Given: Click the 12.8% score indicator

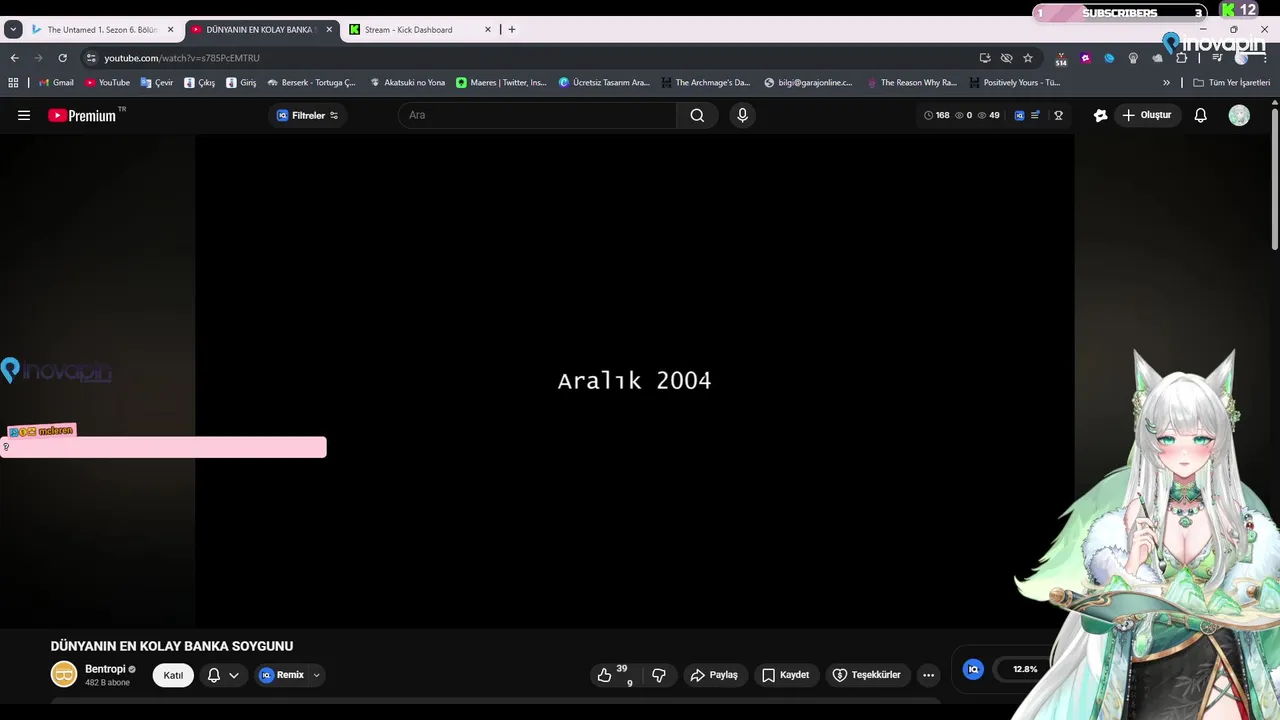Looking at the screenshot, I should 1025,669.
